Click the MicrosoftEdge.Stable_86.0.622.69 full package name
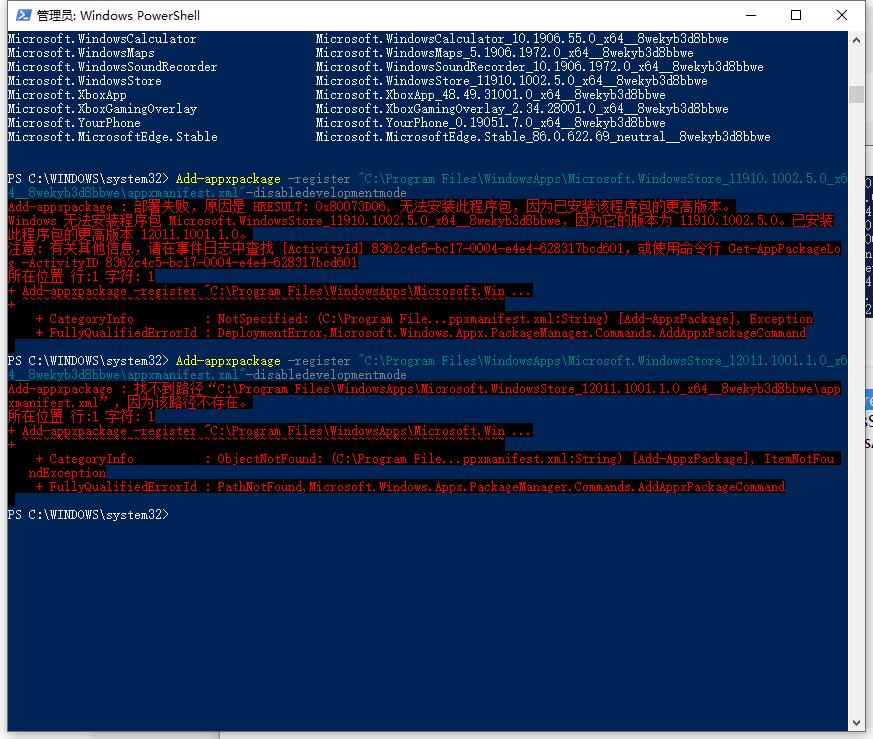Image resolution: width=873 pixels, height=739 pixels. (x=543, y=136)
